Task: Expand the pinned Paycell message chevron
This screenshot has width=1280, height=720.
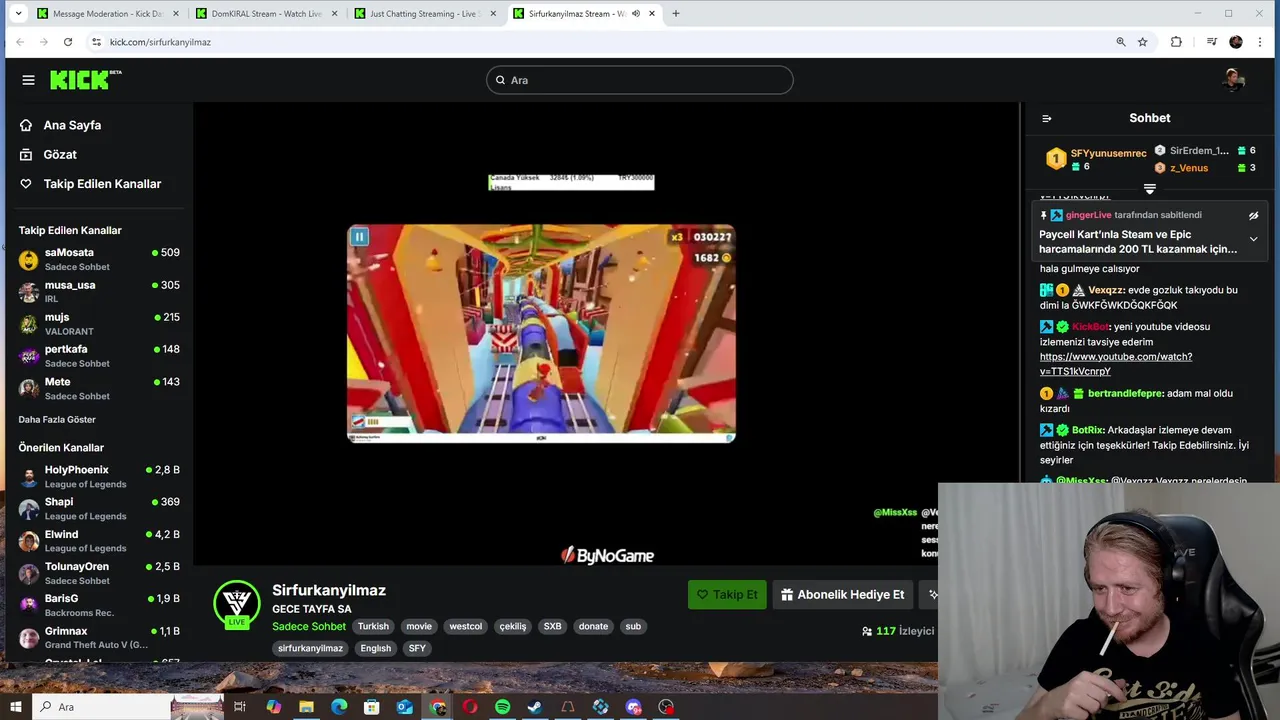Action: pos(1253,239)
